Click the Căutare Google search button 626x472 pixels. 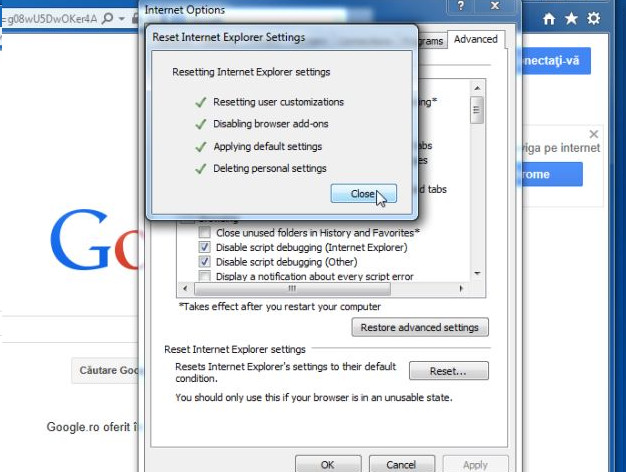[105, 370]
